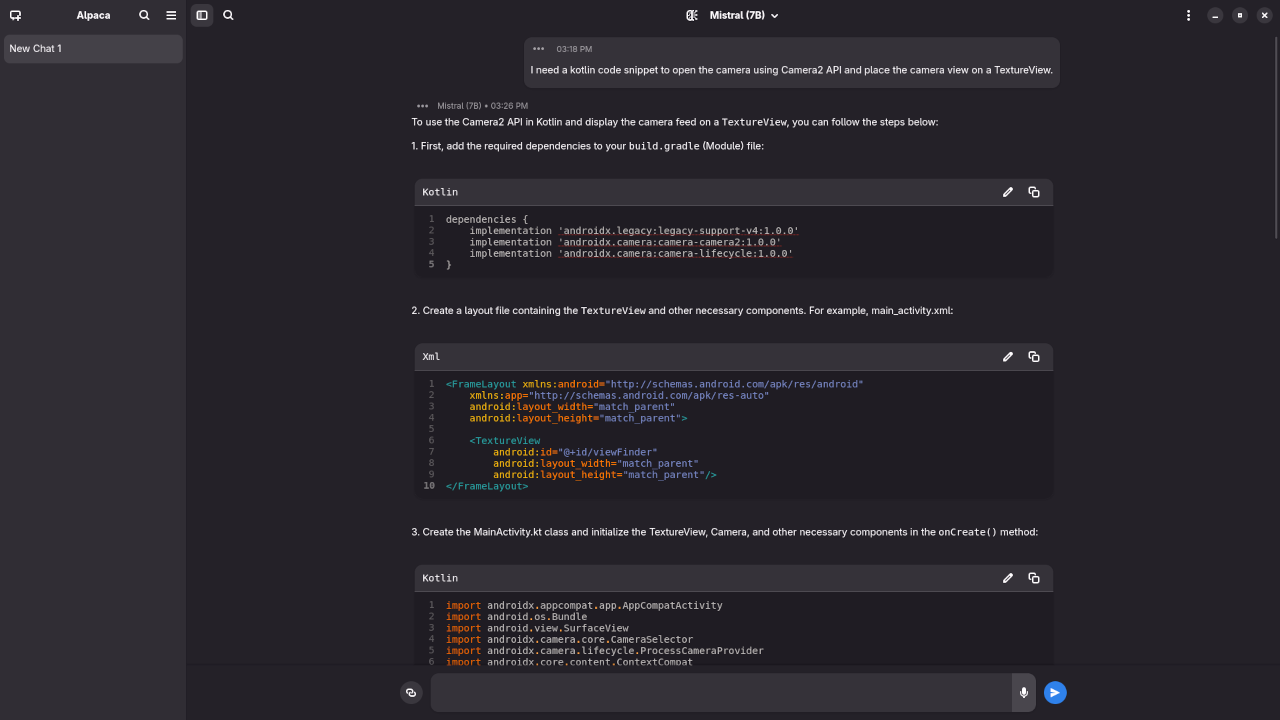Screen dimensions: 1280x720
Task: Click step 2 layout file instruction text
Action: click(682, 311)
